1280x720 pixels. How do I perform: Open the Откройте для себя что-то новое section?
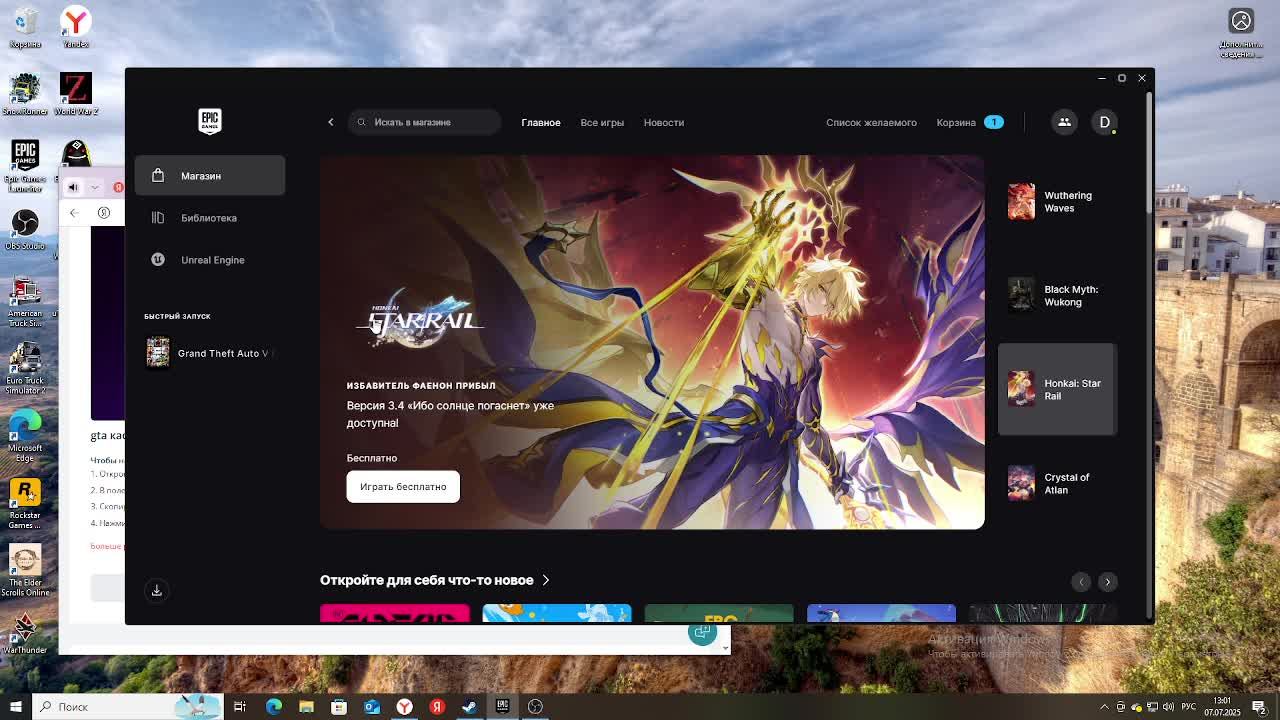pyautogui.click(x=427, y=580)
